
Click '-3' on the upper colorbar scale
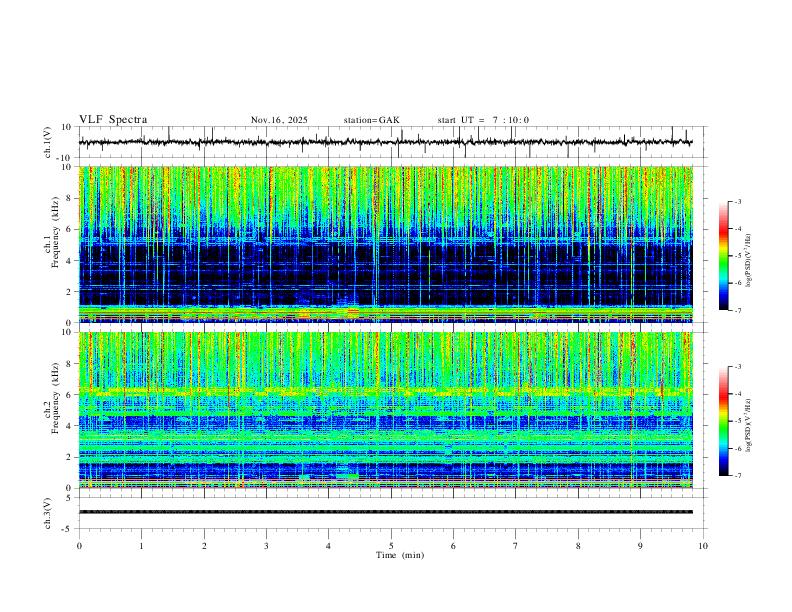point(737,201)
